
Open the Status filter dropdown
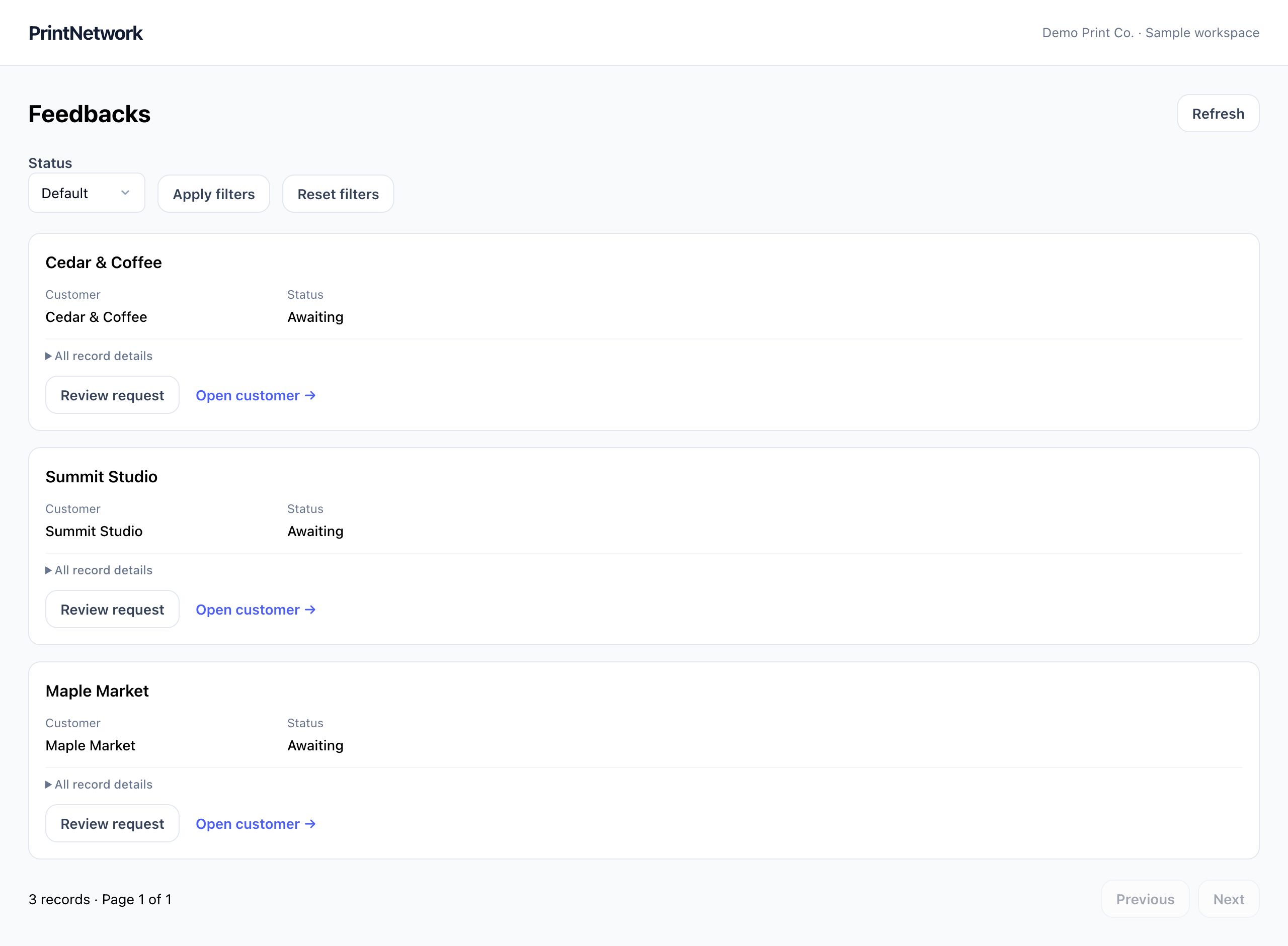(87, 193)
